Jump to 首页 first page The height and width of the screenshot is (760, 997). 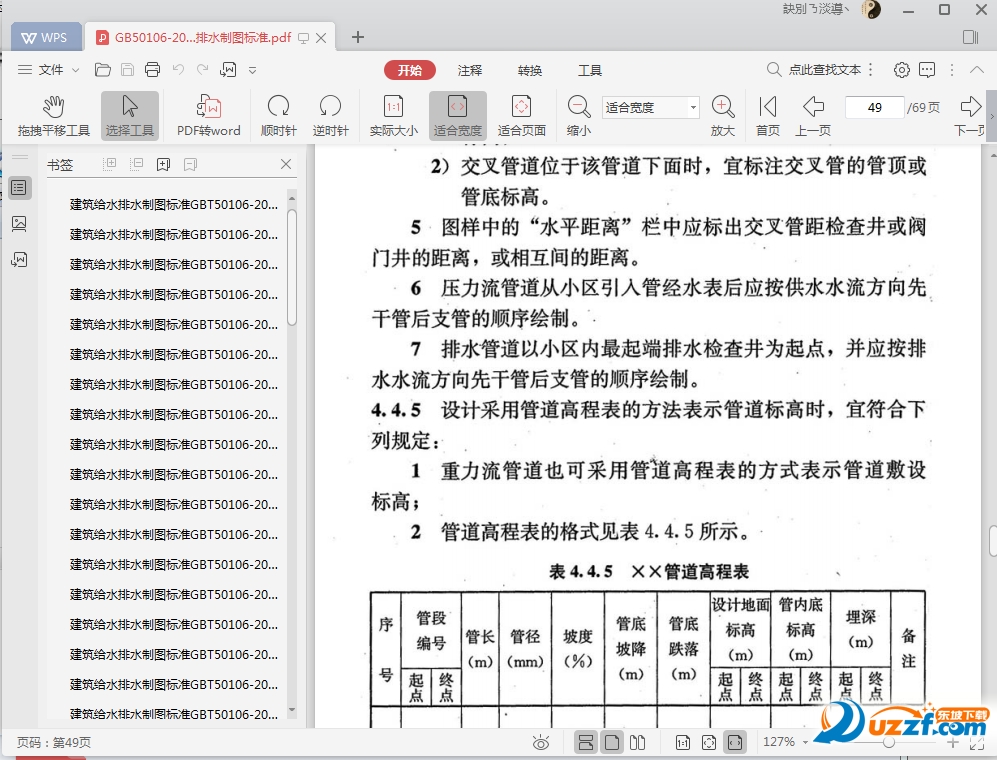coord(767,115)
